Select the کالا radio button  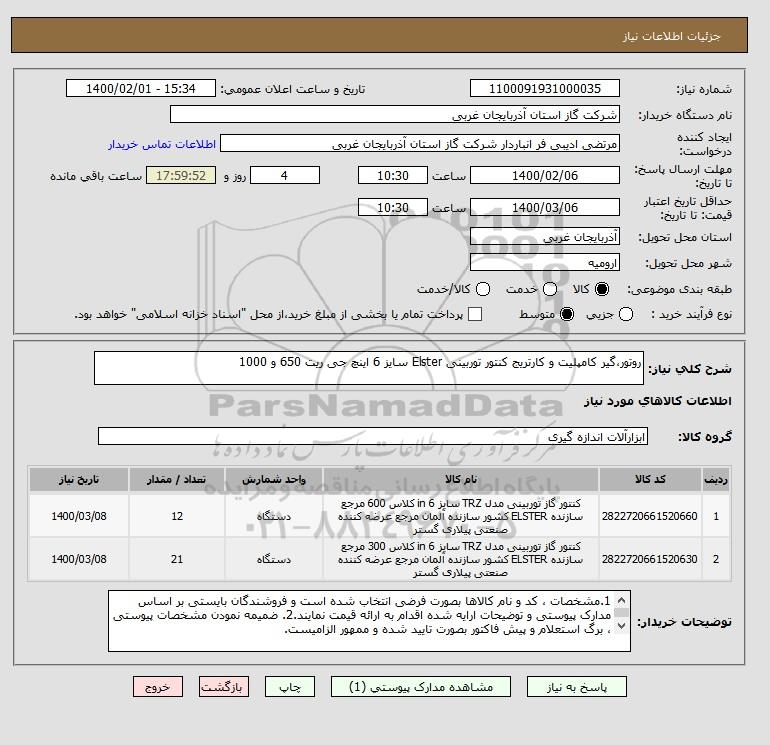pyautogui.click(x=602, y=289)
